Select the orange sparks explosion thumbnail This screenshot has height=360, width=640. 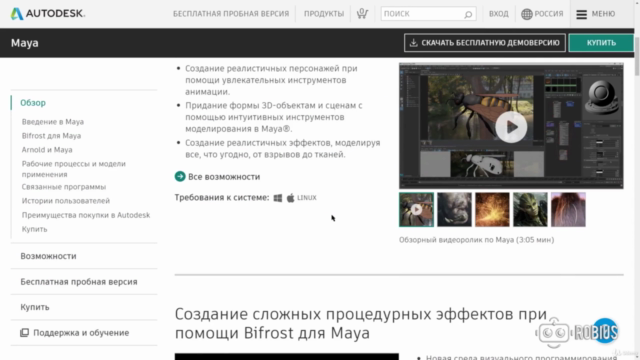pos(492,209)
